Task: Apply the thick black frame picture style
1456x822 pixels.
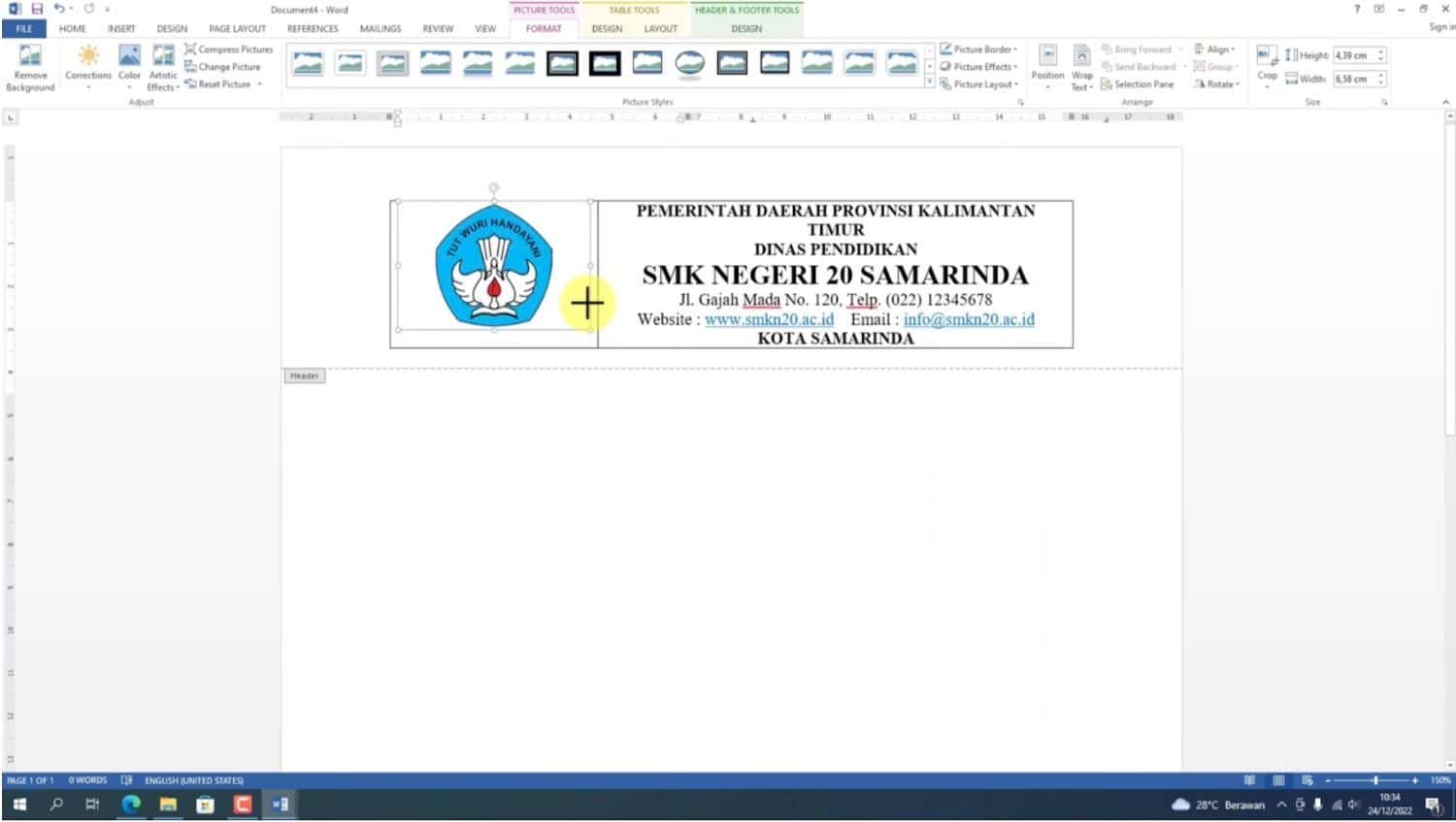Action: pyautogui.click(x=605, y=64)
